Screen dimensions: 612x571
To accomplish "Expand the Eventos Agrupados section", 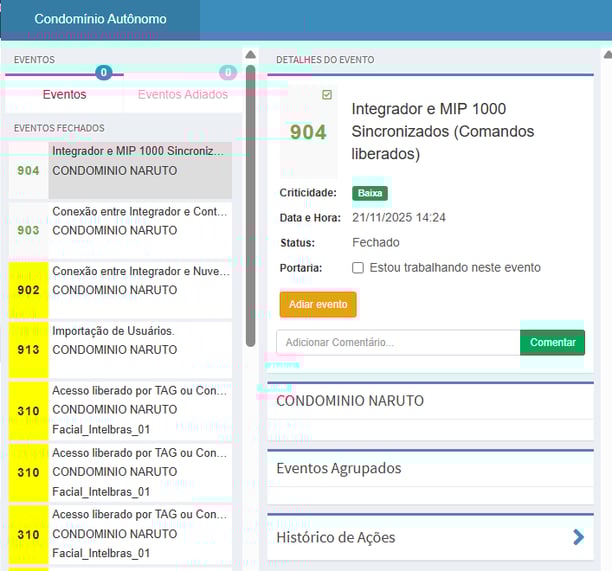I will [x=430, y=468].
